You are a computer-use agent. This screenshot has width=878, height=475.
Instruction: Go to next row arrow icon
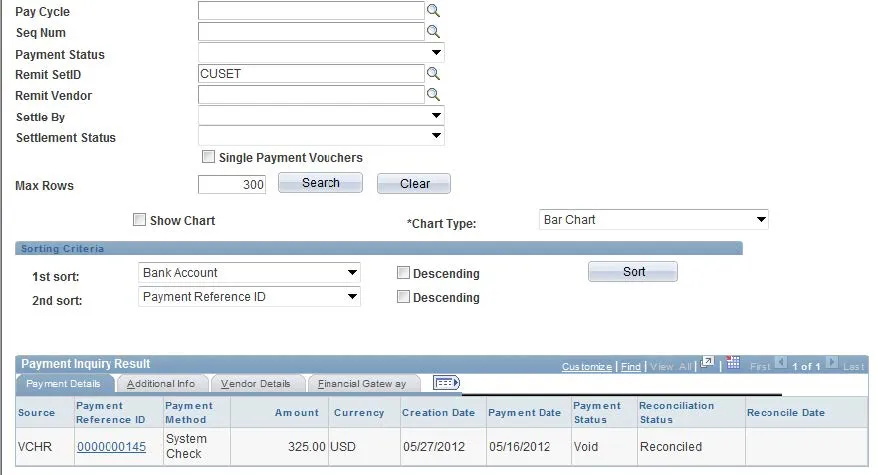click(x=832, y=362)
